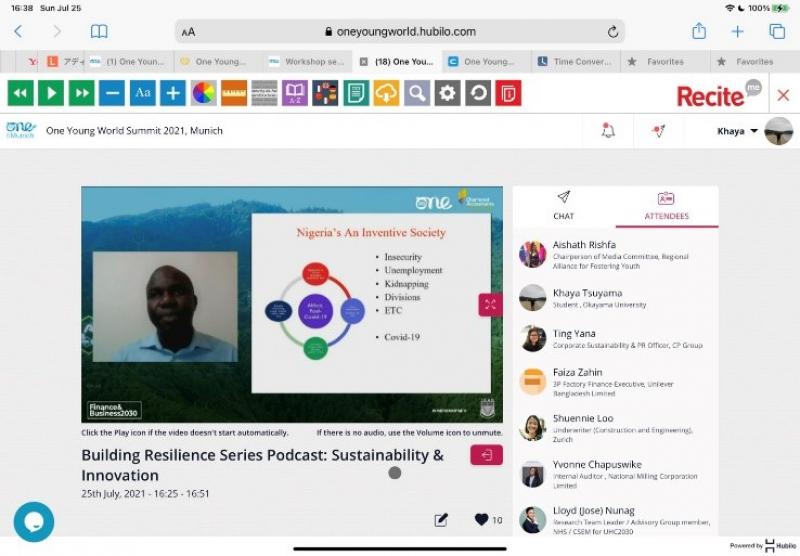Click the pink exit session button
The image size is (800, 556).
(x=486, y=454)
